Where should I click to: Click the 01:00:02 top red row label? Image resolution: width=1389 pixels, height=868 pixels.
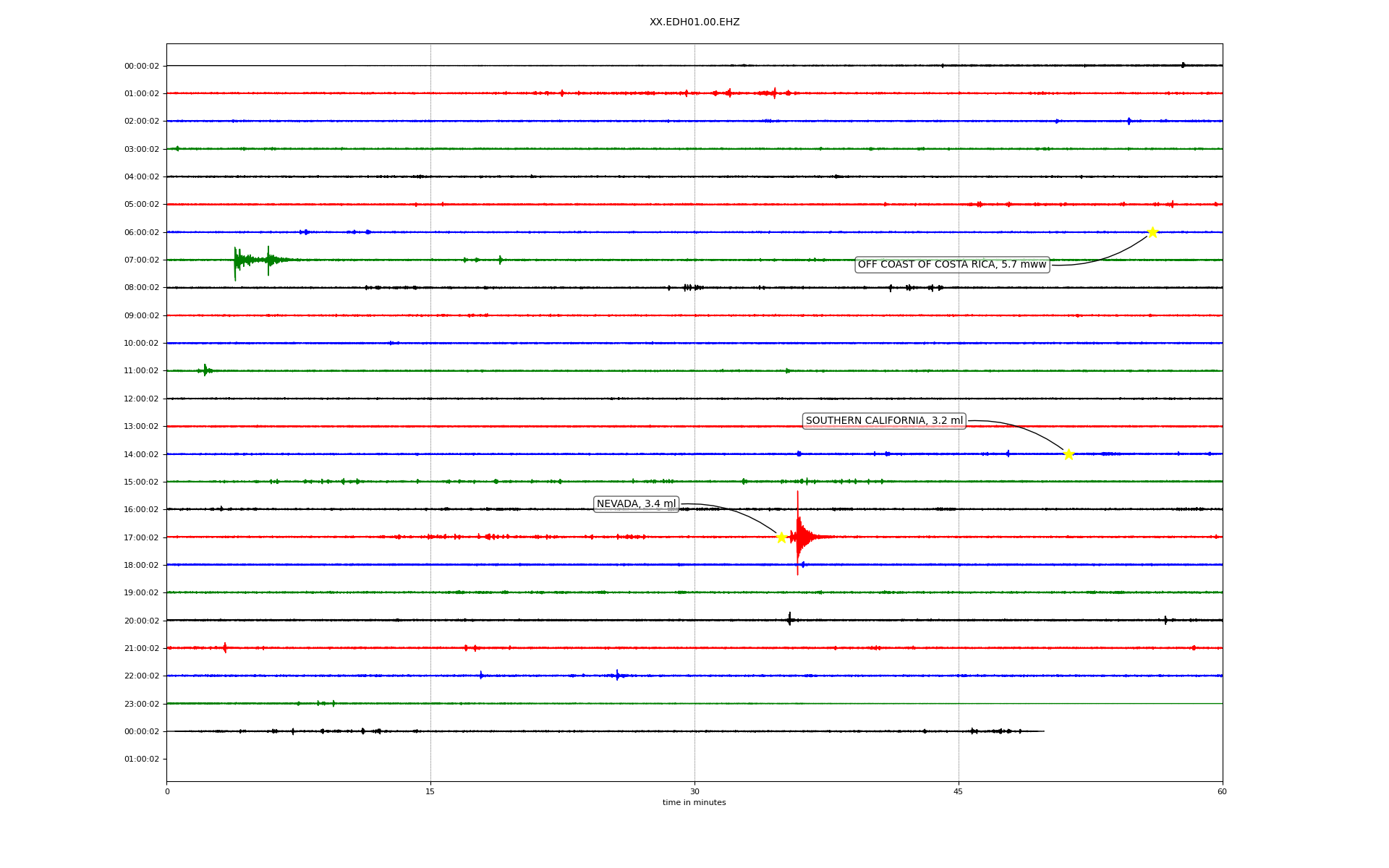141,93
